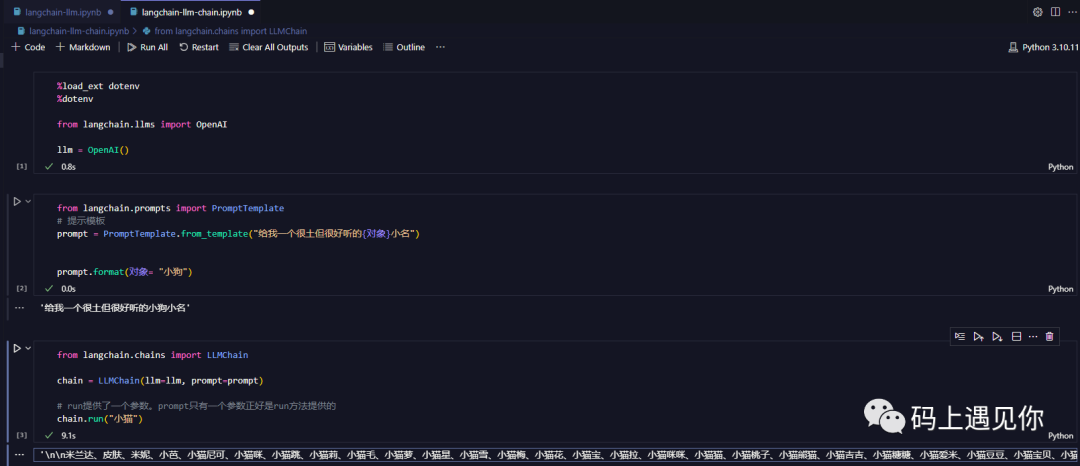Open notebook settings gear icon
Viewport: 1080px width, 466px height.
coord(1037,12)
